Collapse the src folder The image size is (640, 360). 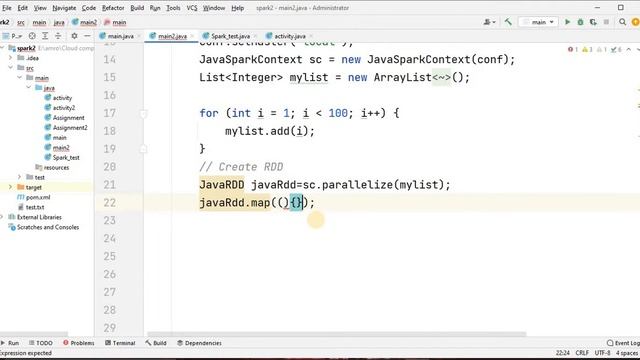11,68
